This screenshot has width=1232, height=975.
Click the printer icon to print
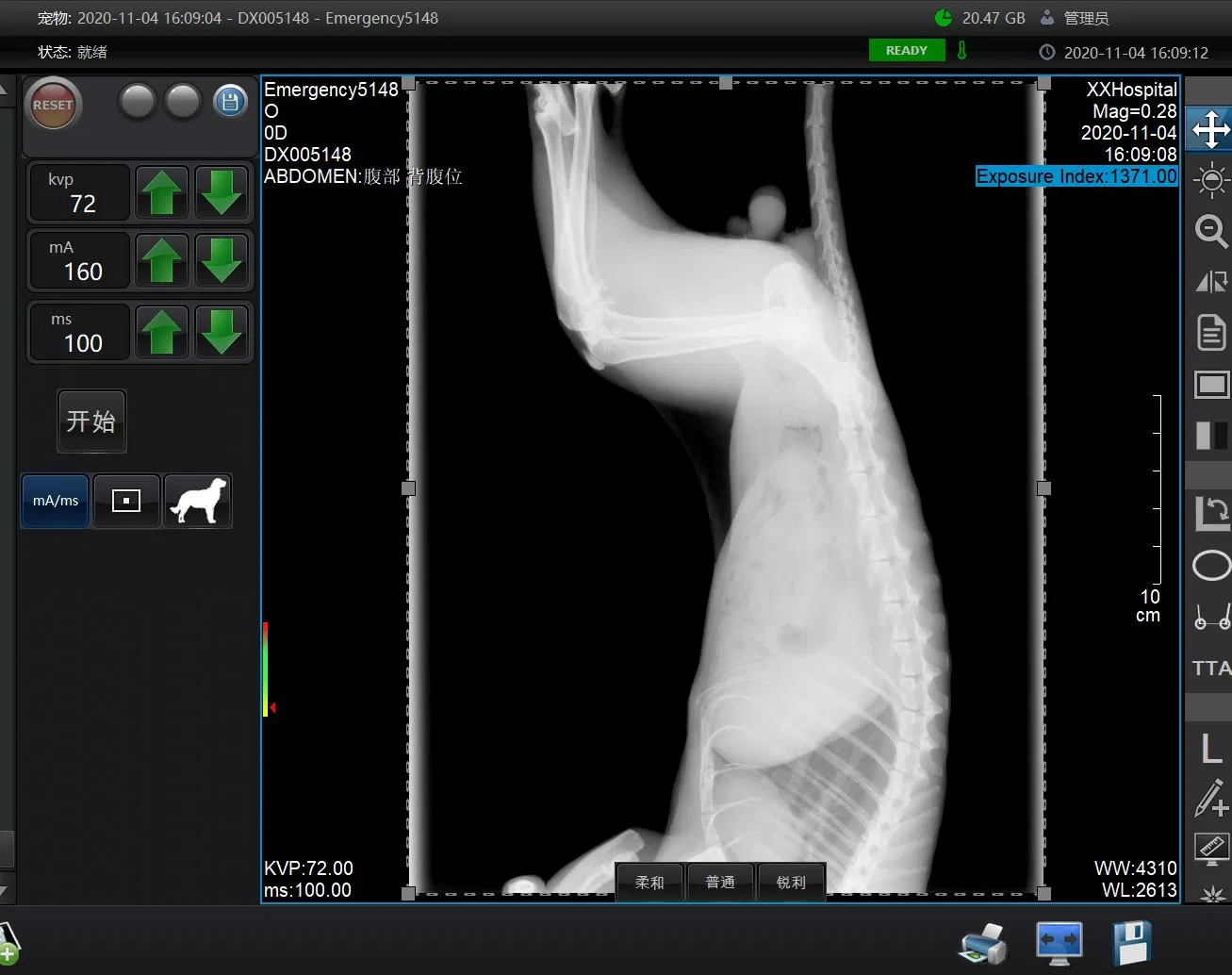pyautogui.click(x=982, y=944)
